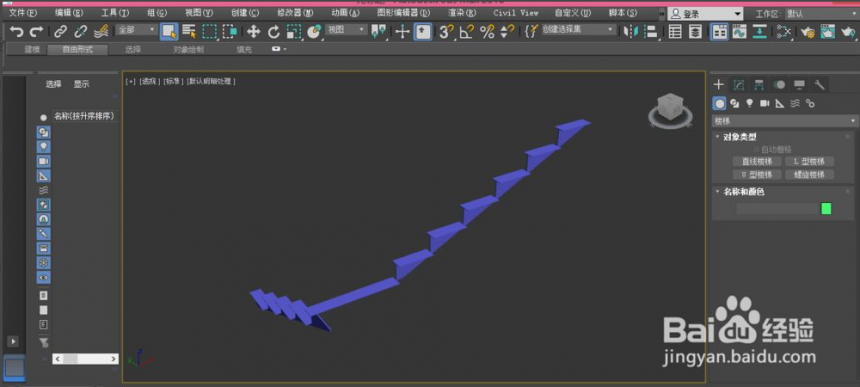Click the Scene Explorer horizontal scrollbar
The width and height of the screenshot is (860, 387).
86,359
